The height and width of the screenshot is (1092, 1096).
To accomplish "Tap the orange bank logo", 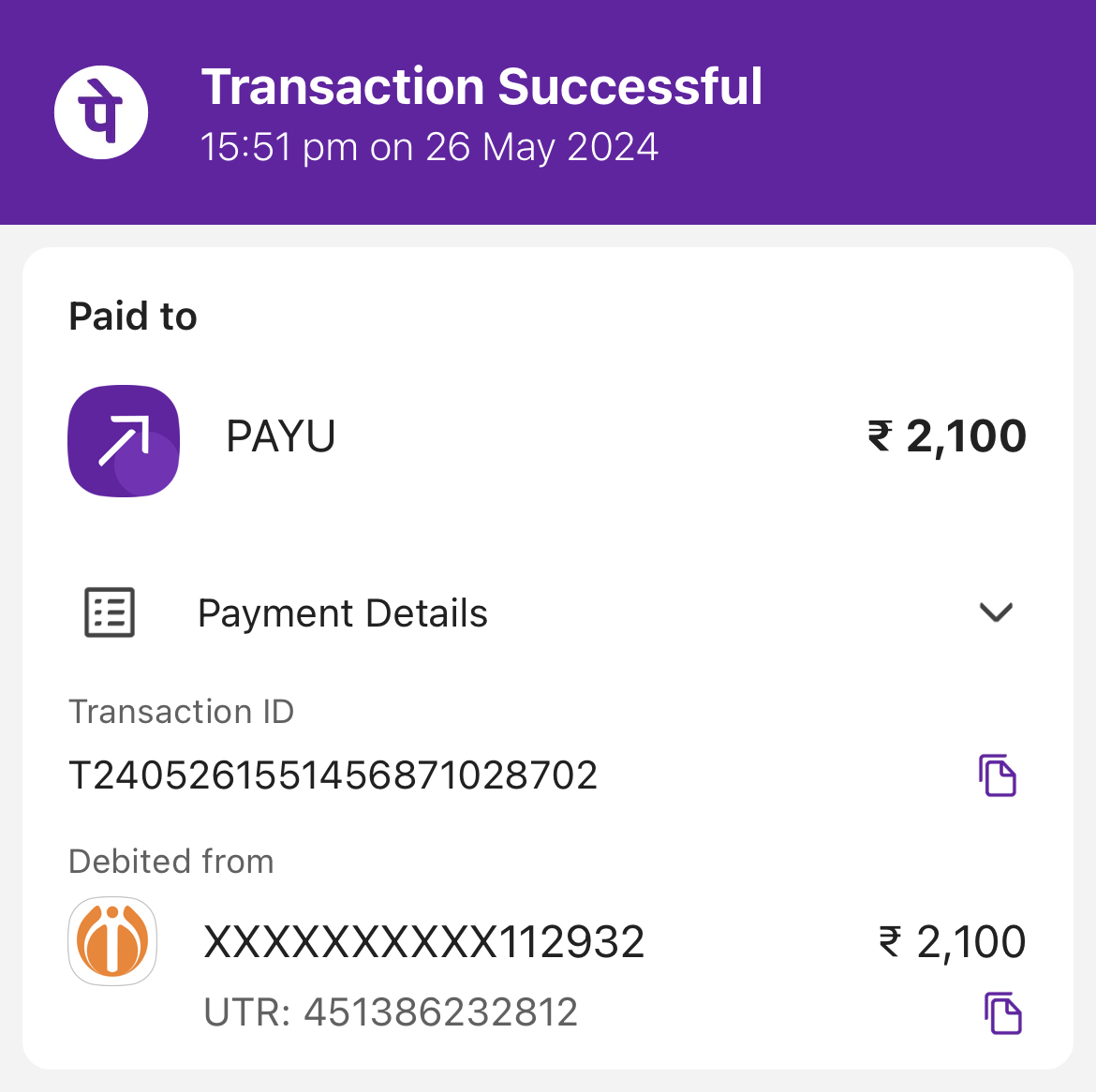I will click(112, 941).
